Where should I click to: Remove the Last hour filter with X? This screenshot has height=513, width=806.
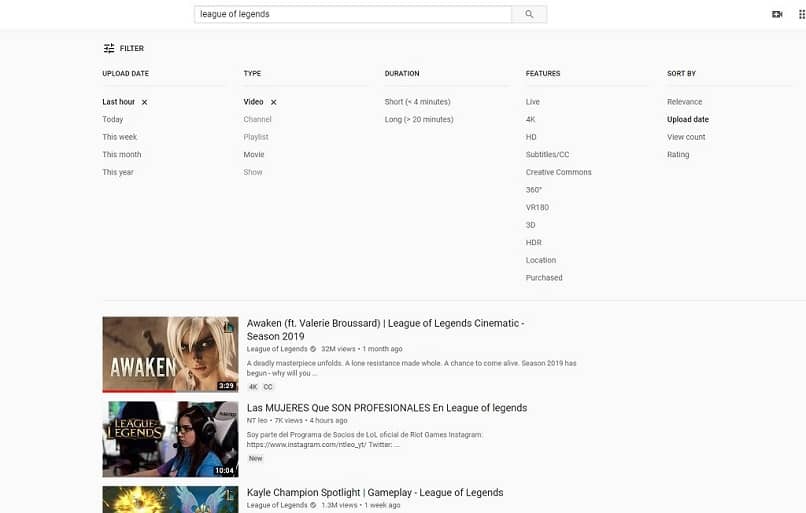[x=144, y=102]
